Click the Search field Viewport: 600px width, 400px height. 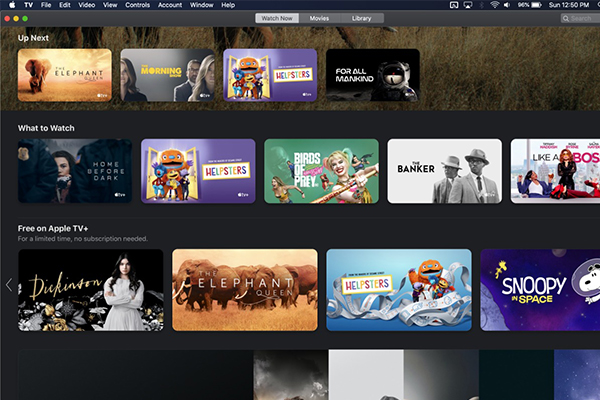click(x=580, y=18)
